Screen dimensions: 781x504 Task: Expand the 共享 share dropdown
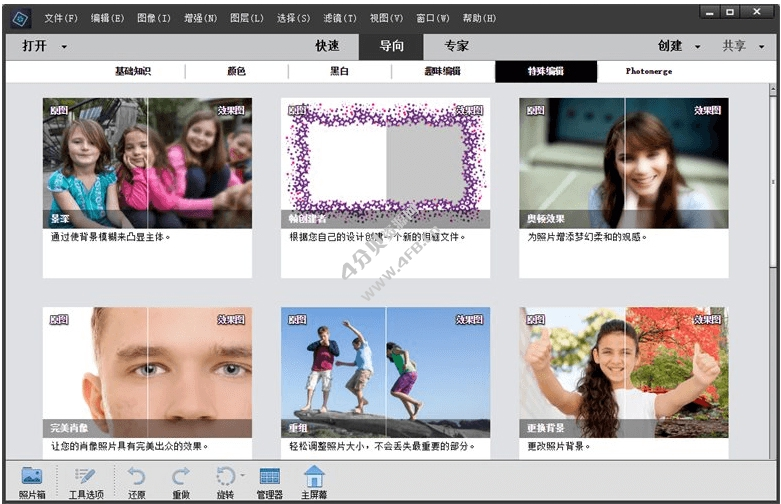click(x=758, y=47)
